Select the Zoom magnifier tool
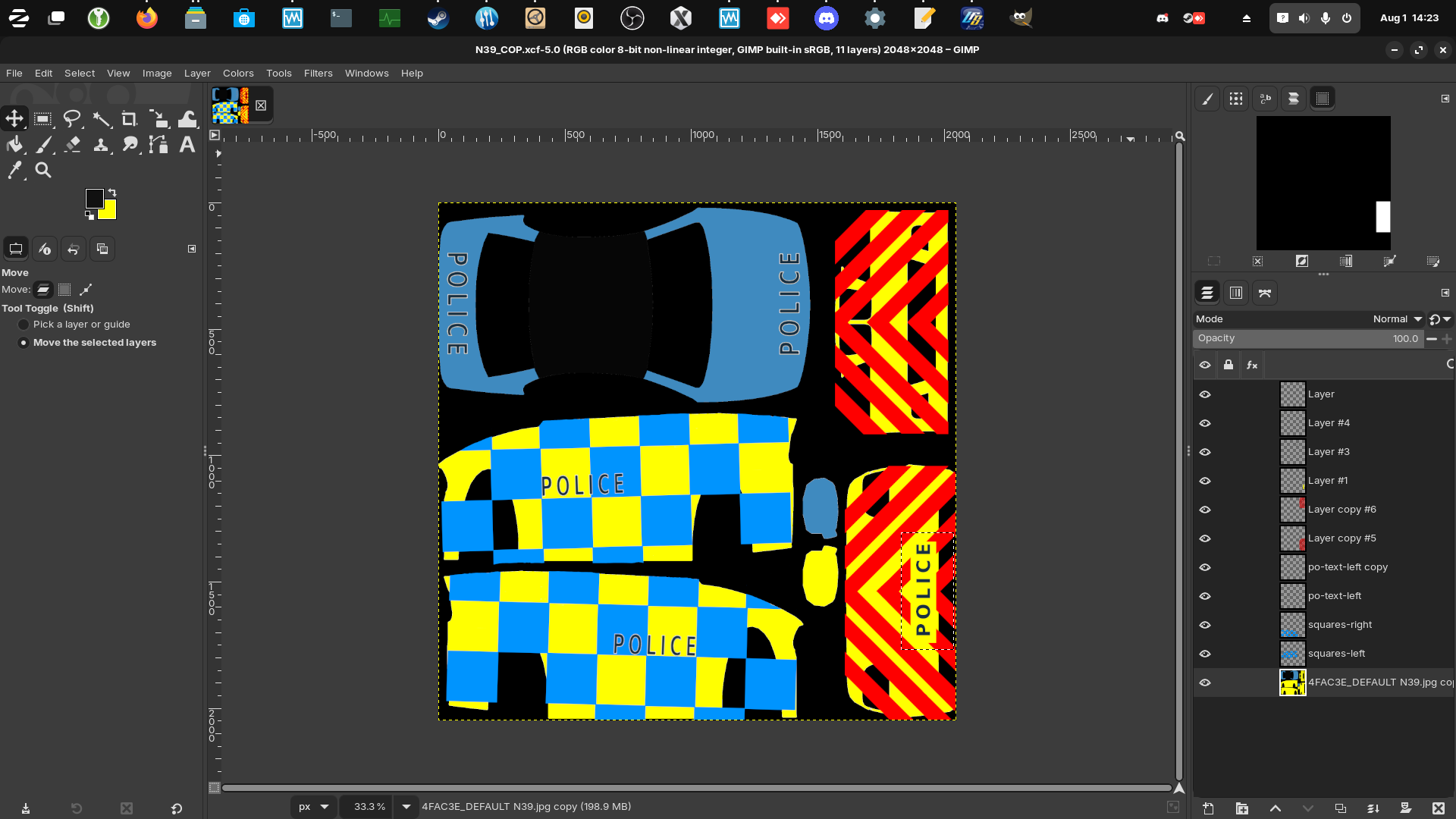Viewport: 1456px width, 819px height. pos(43,171)
